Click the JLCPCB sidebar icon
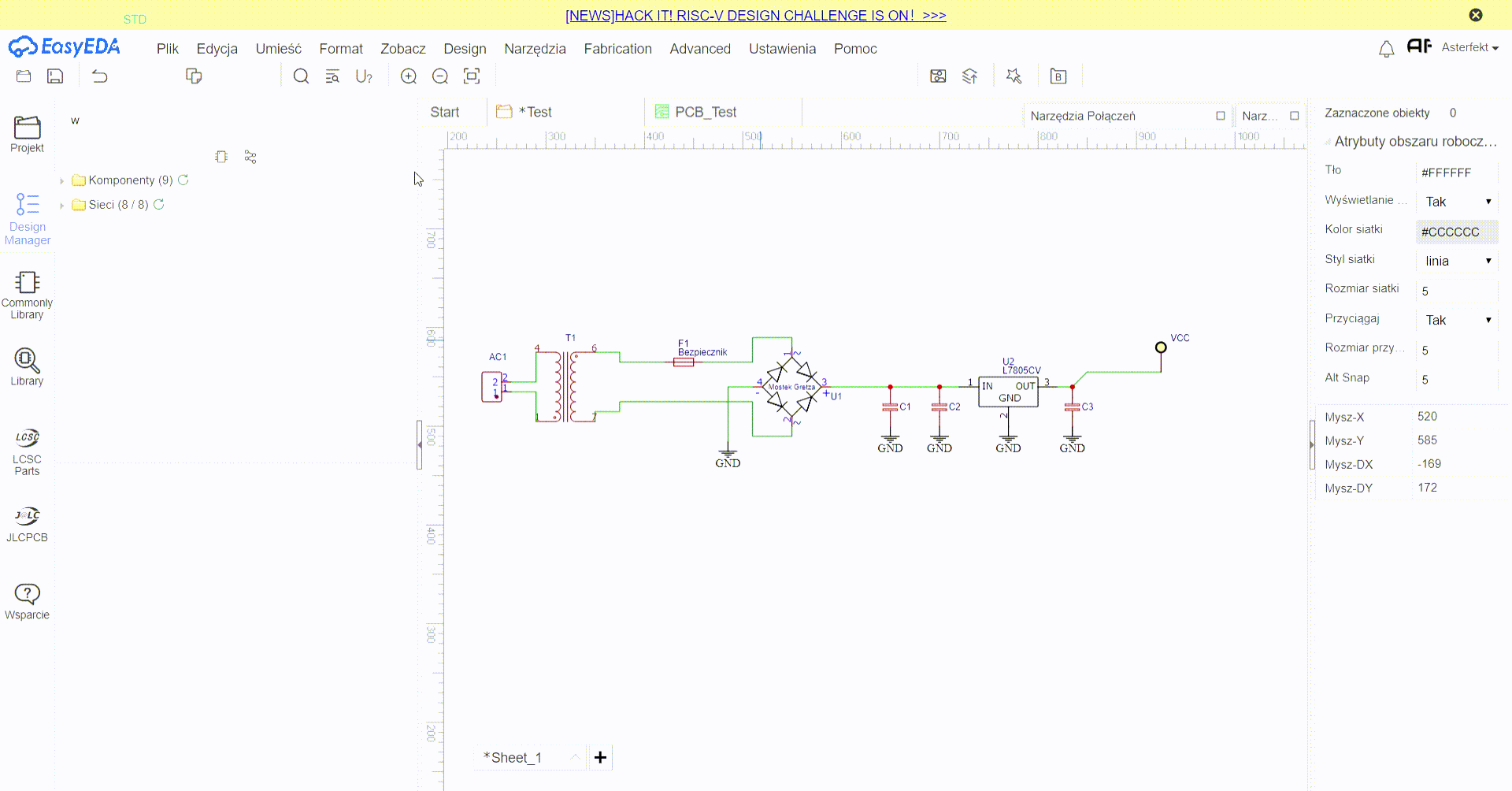The image size is (1512, 791). point(27,525)
